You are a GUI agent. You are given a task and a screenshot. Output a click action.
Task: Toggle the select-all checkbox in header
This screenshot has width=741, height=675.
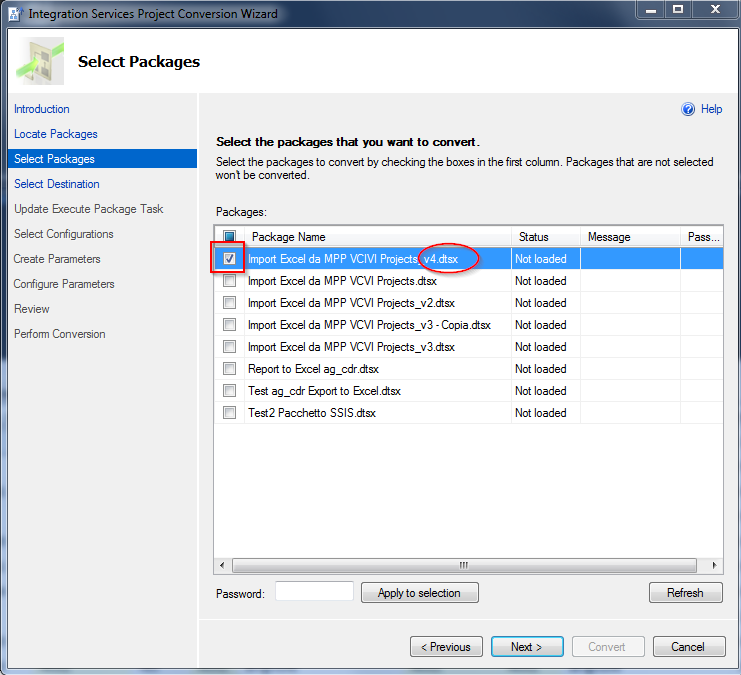[x=229, y=236]
